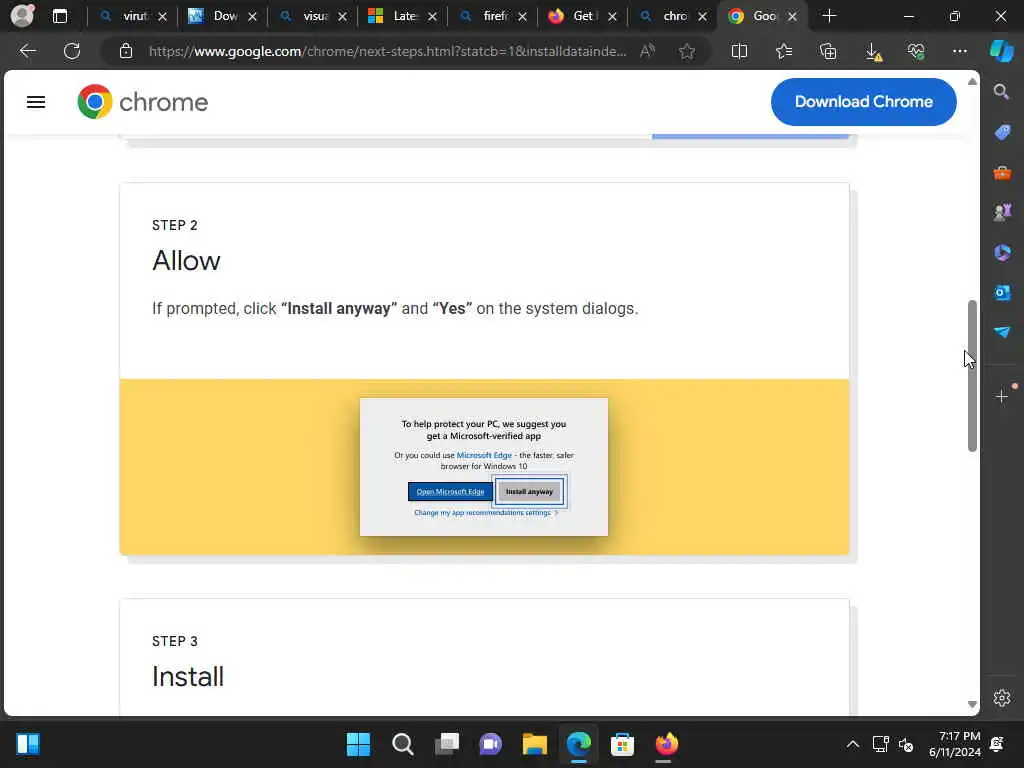
Task: Open Edge Settings and more menu
Action: point(959,51)
